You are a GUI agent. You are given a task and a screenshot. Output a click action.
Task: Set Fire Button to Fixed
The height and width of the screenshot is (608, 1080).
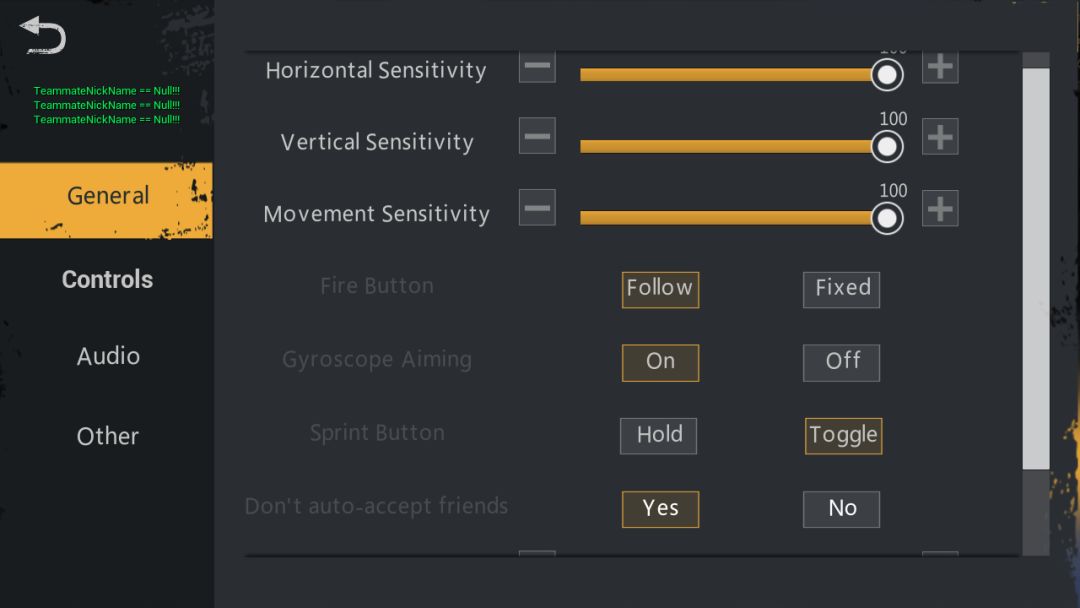pyautogui.click(x=841, y=289)
